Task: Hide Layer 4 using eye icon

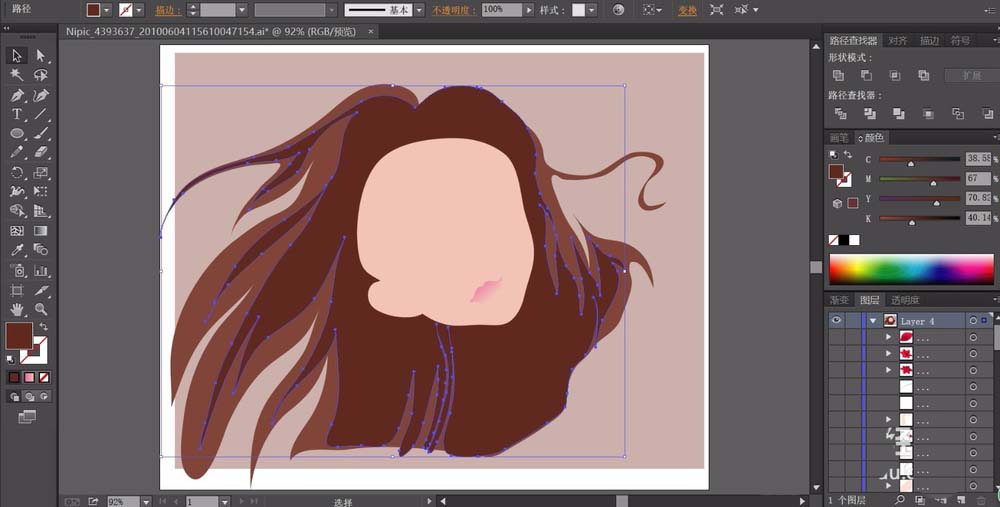Action: 836,321
